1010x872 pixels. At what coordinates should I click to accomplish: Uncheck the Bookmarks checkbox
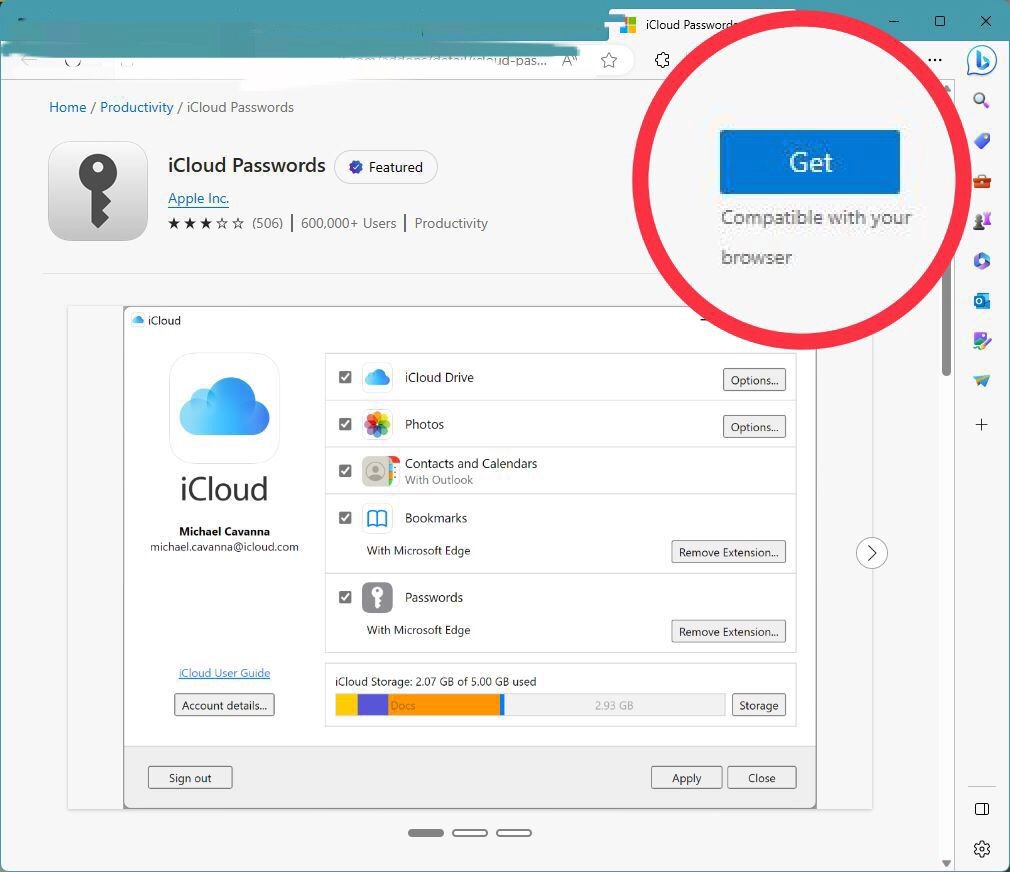(x=345, y=518)
